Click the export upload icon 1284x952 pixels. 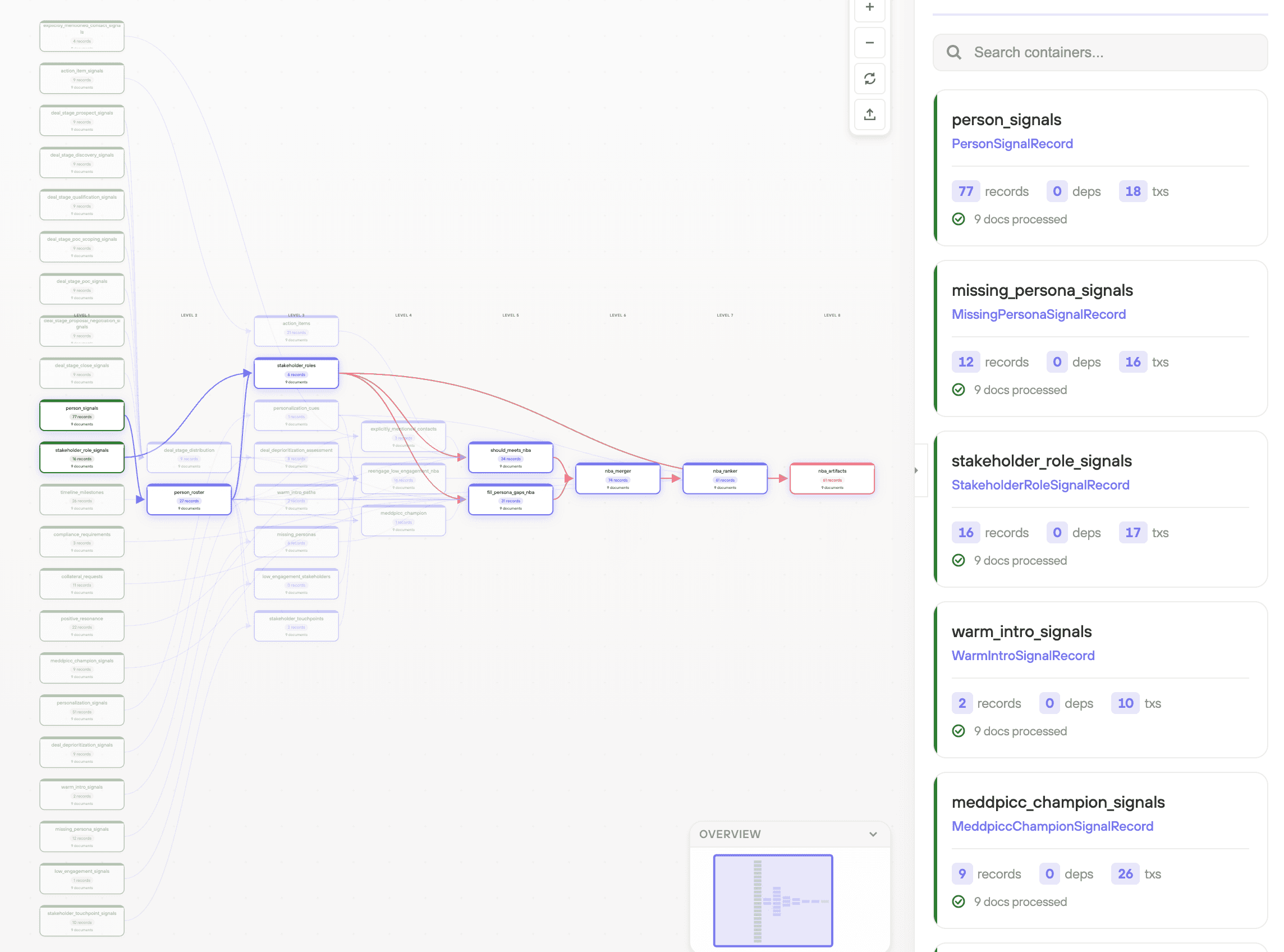869,114
